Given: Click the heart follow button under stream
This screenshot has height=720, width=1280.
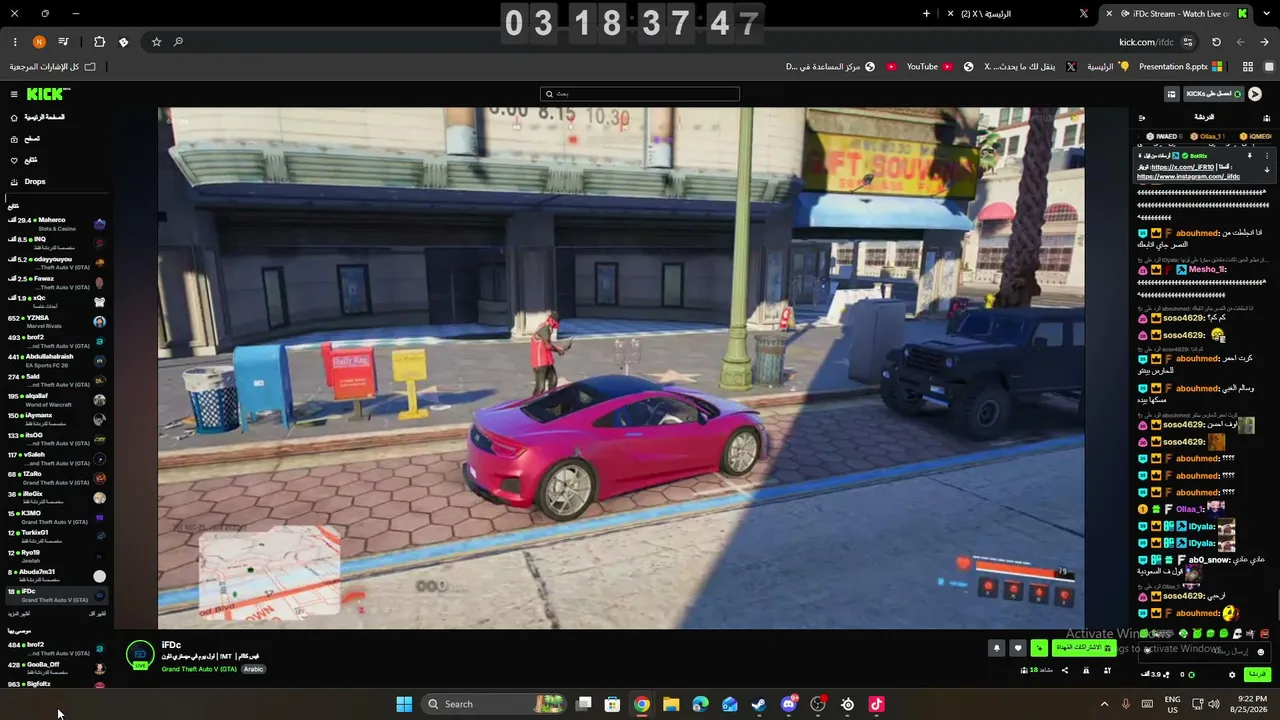Looking at the screenshot, I should 1018,648.
